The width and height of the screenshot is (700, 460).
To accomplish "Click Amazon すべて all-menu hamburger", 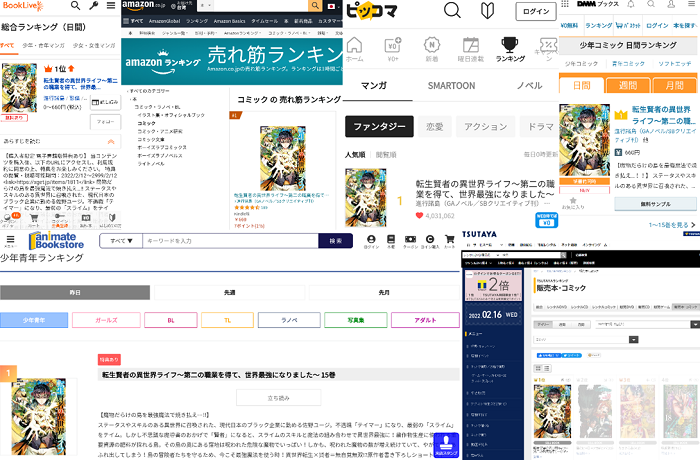I will pos(133,21).
